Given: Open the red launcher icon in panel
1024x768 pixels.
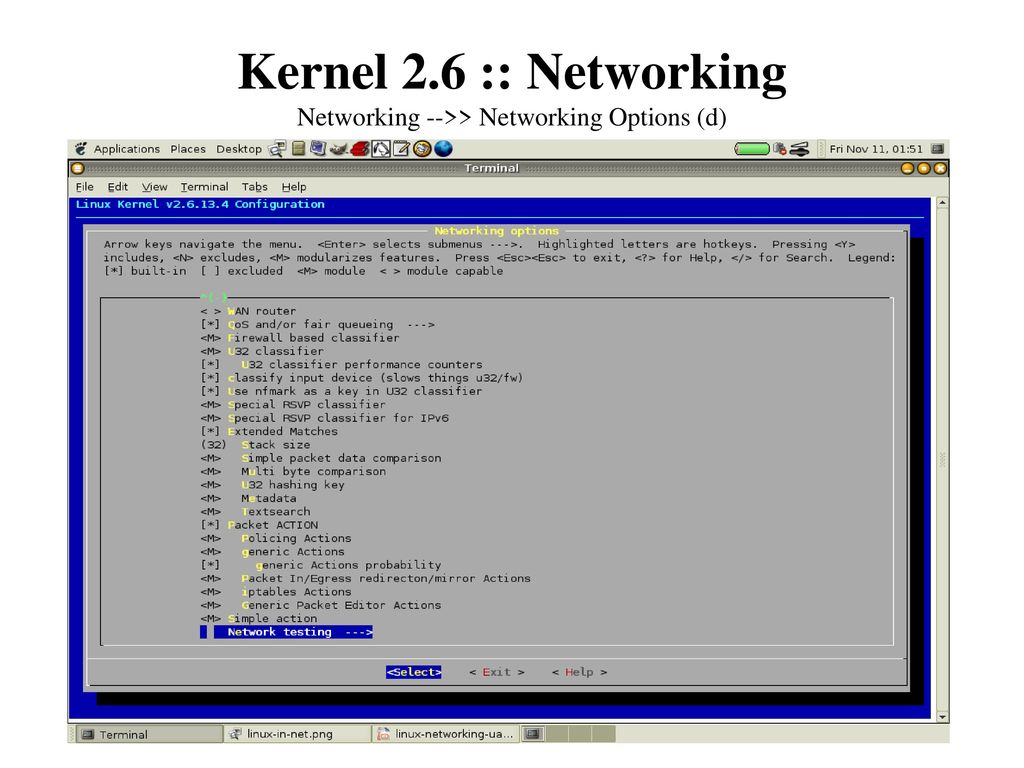Looking at the screenshot, I should coord(360,150).
